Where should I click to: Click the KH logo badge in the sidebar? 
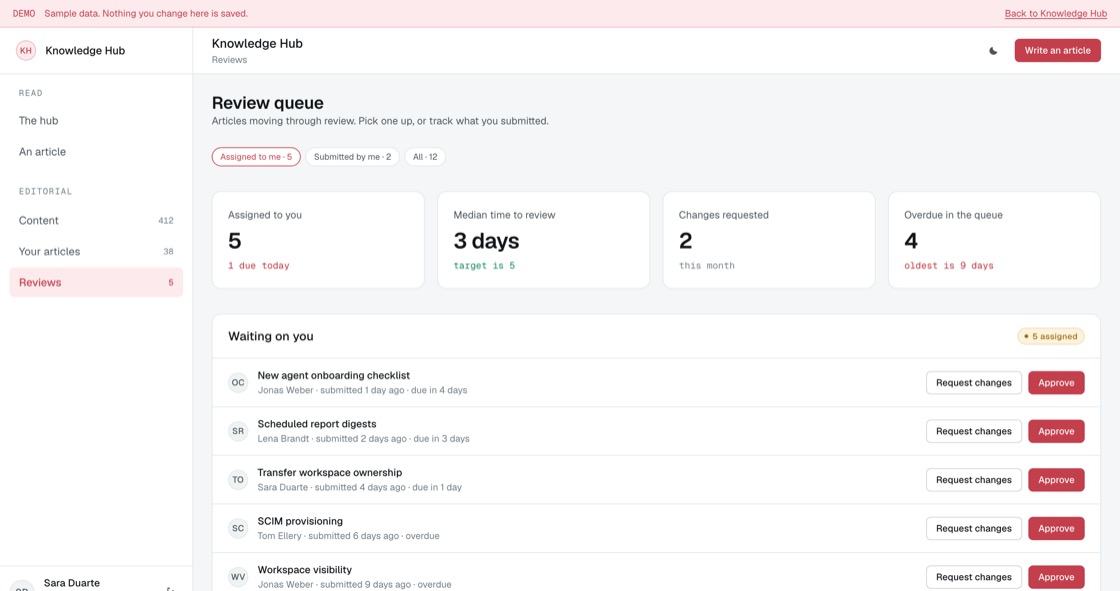26,51
